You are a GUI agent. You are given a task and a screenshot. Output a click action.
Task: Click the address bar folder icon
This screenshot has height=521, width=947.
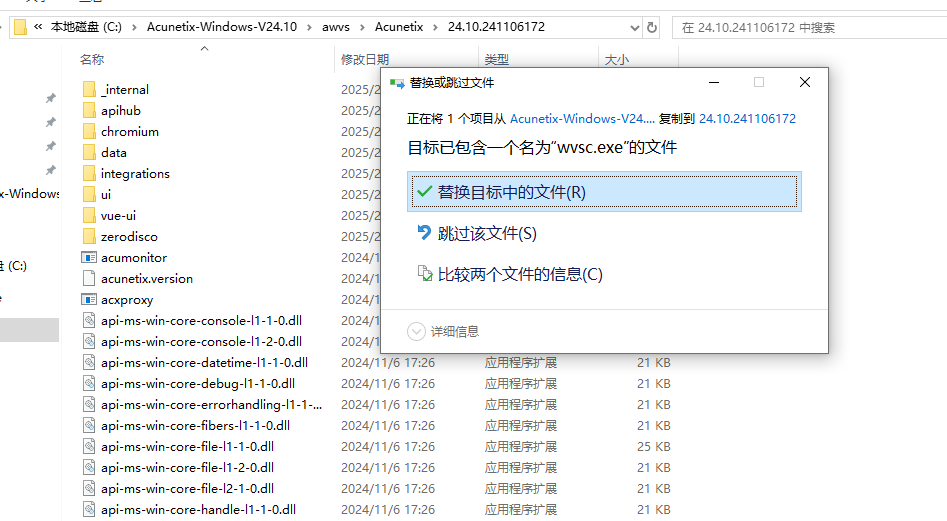point(20,27)
